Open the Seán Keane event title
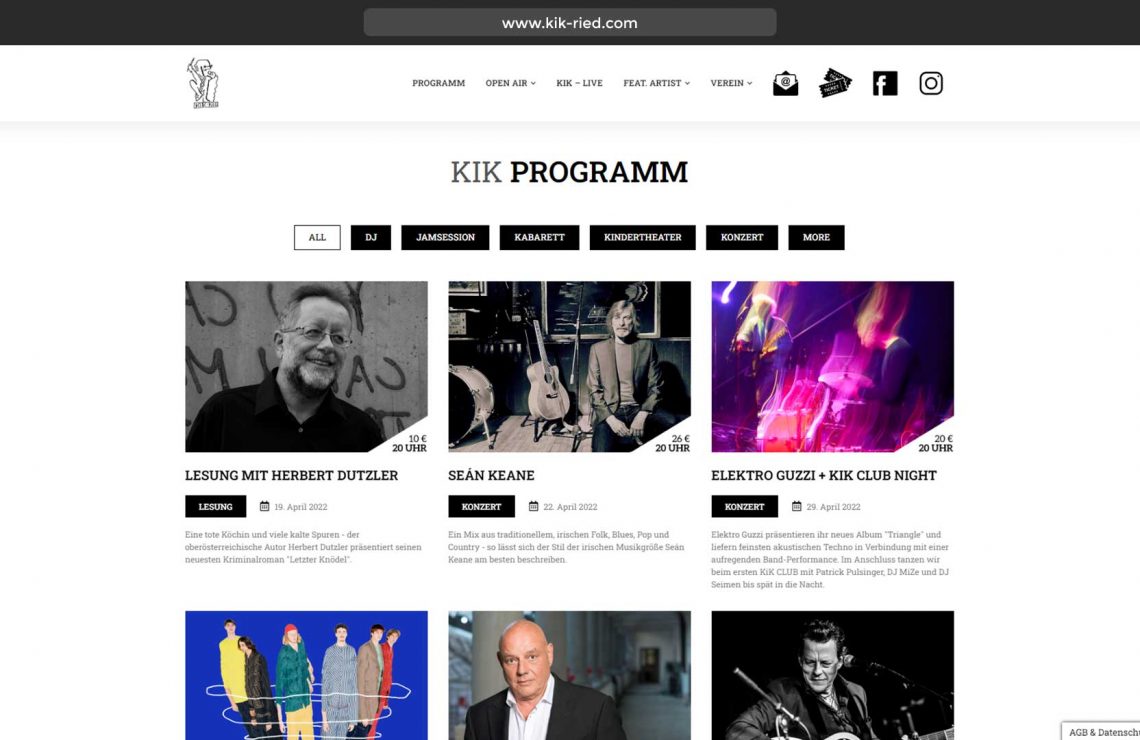The image size is (1140, 740). click(x=491, y=475)
